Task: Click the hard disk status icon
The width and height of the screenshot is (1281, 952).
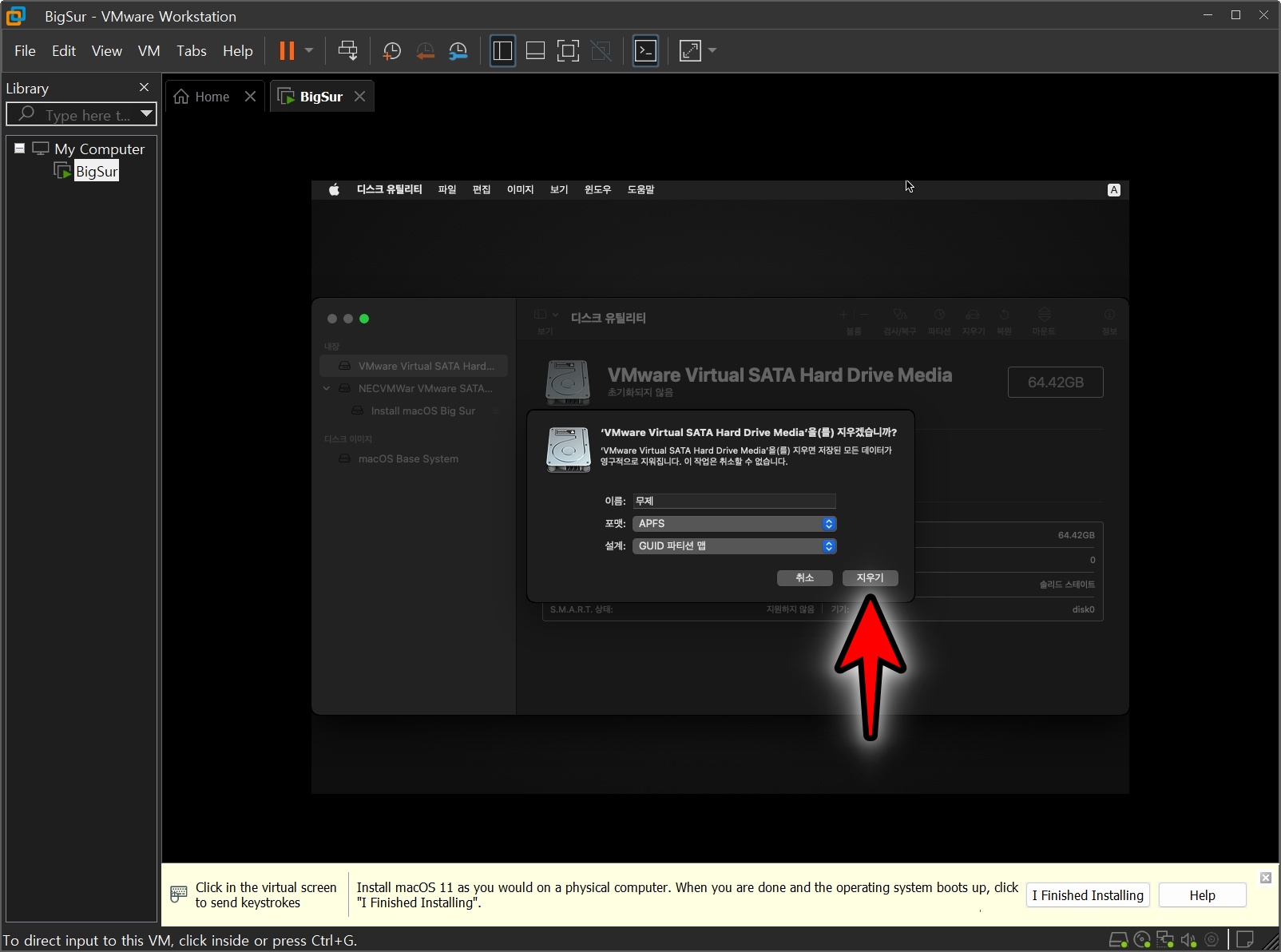Action: [x=1119, y=940]
